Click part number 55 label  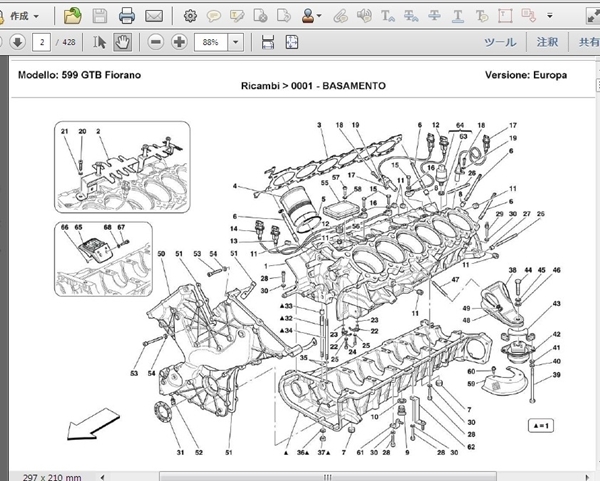click(324, 183)
